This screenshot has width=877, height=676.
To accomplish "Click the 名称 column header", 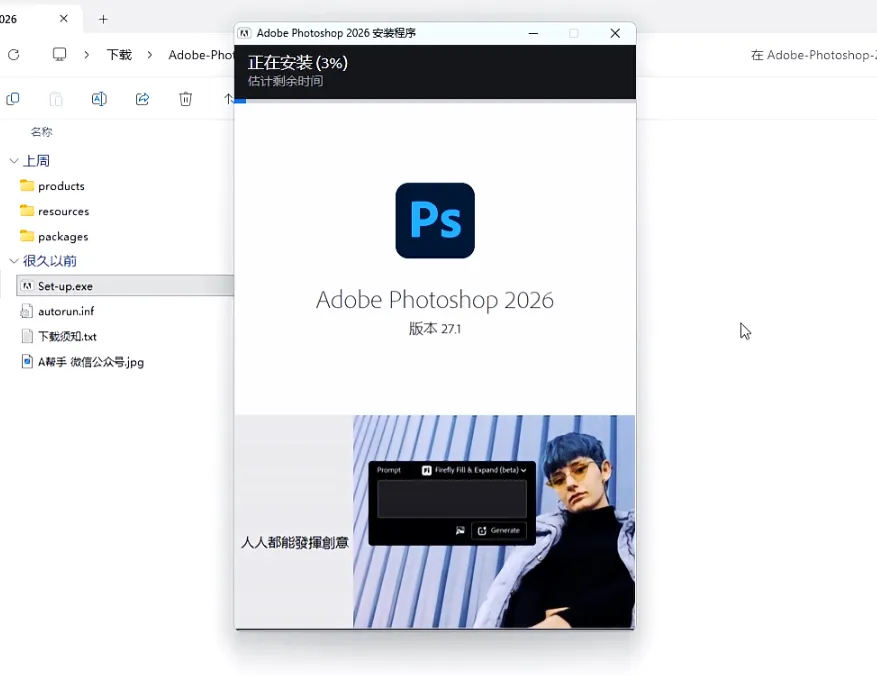I will (41, 132).
